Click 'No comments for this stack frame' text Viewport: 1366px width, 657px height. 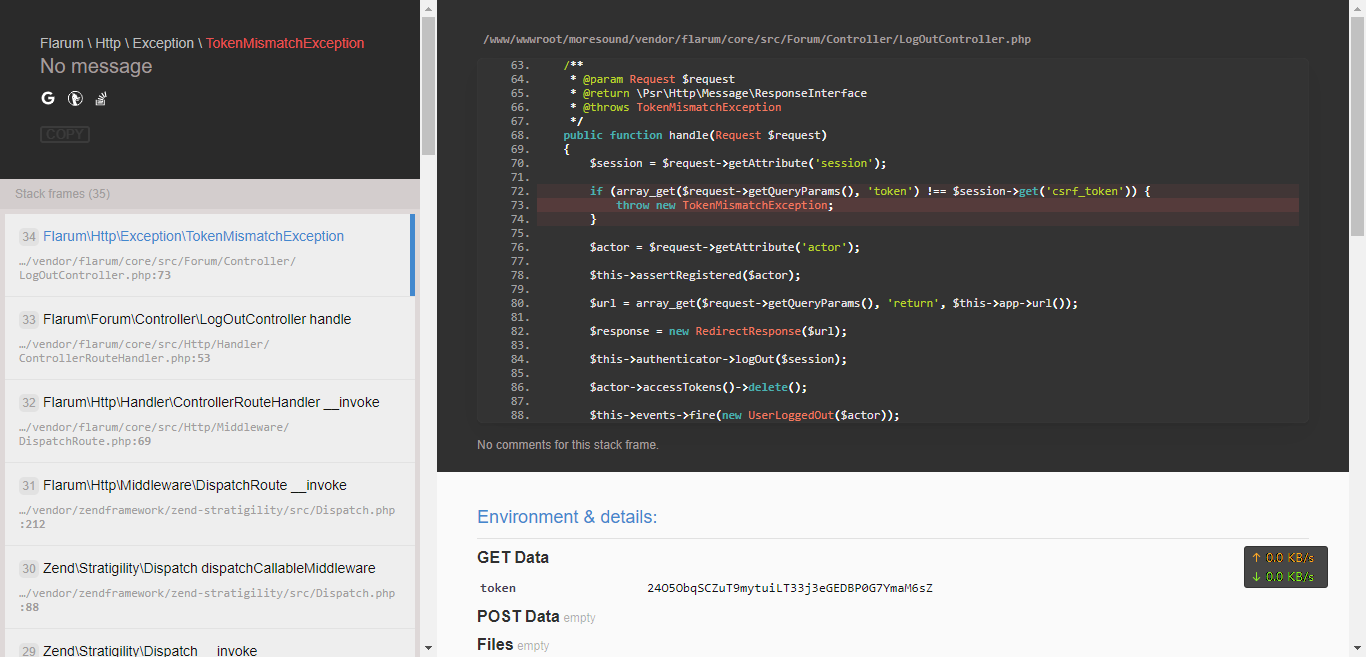point(568,445)
